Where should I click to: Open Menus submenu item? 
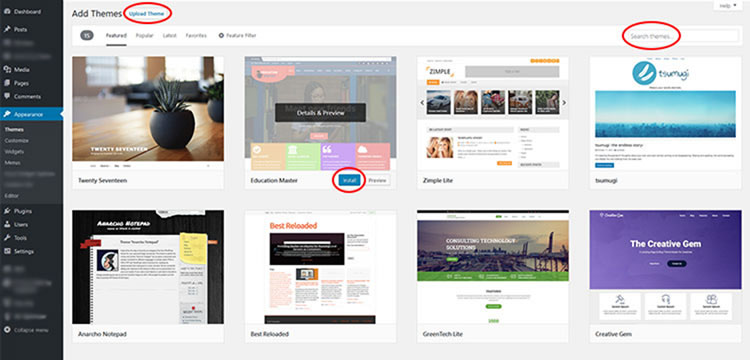click(12, 163)
